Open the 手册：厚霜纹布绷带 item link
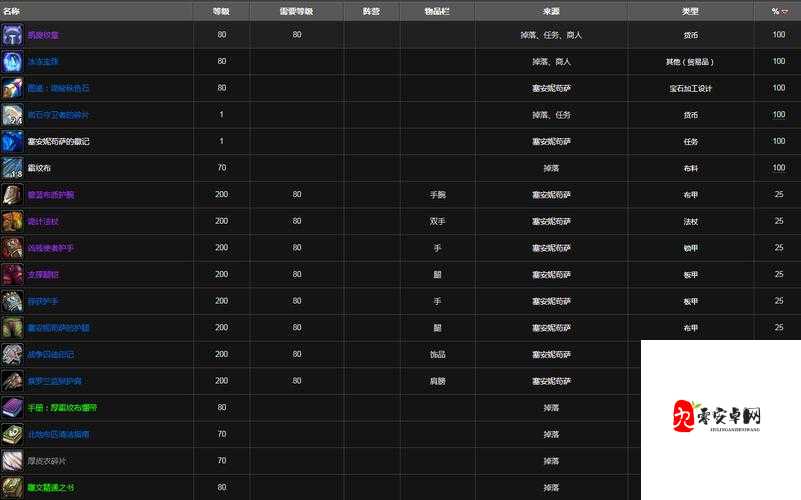The image size is (801, 500). (62, 408)
